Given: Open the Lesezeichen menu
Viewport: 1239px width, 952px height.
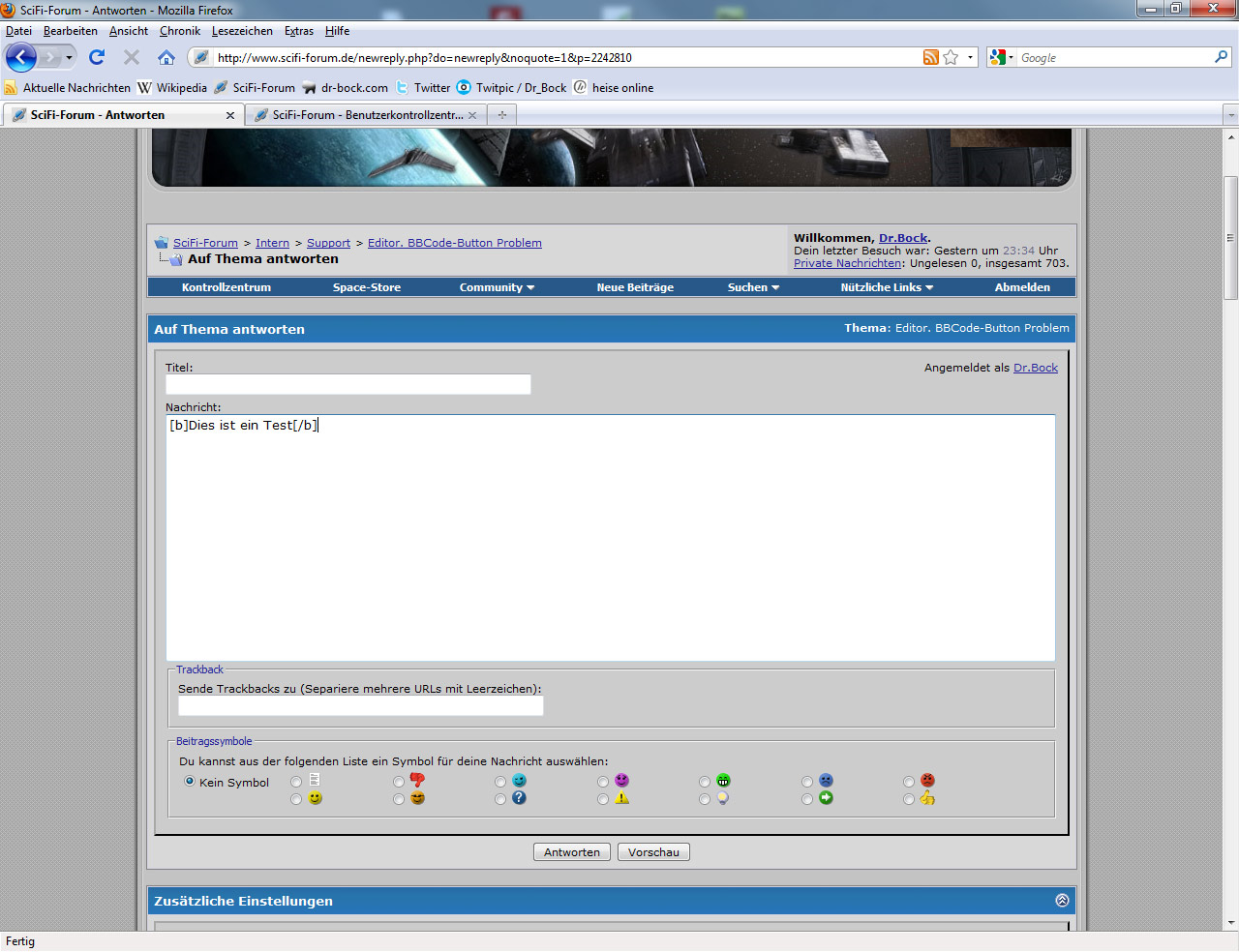Looking at the screenshot, I should pos(242,31).
